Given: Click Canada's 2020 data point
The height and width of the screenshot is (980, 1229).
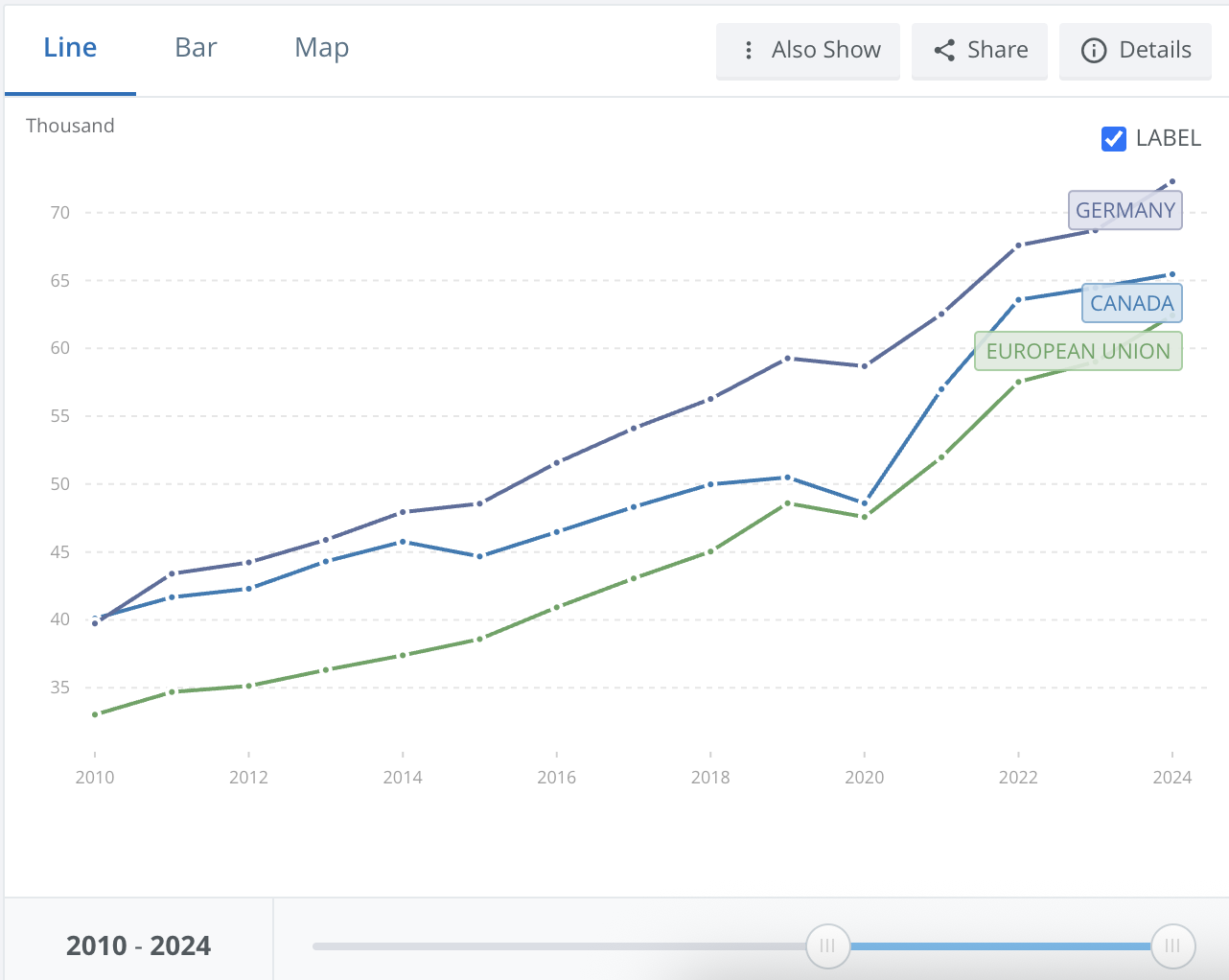Looking at the screenshot, I should [x=865, y=502].
